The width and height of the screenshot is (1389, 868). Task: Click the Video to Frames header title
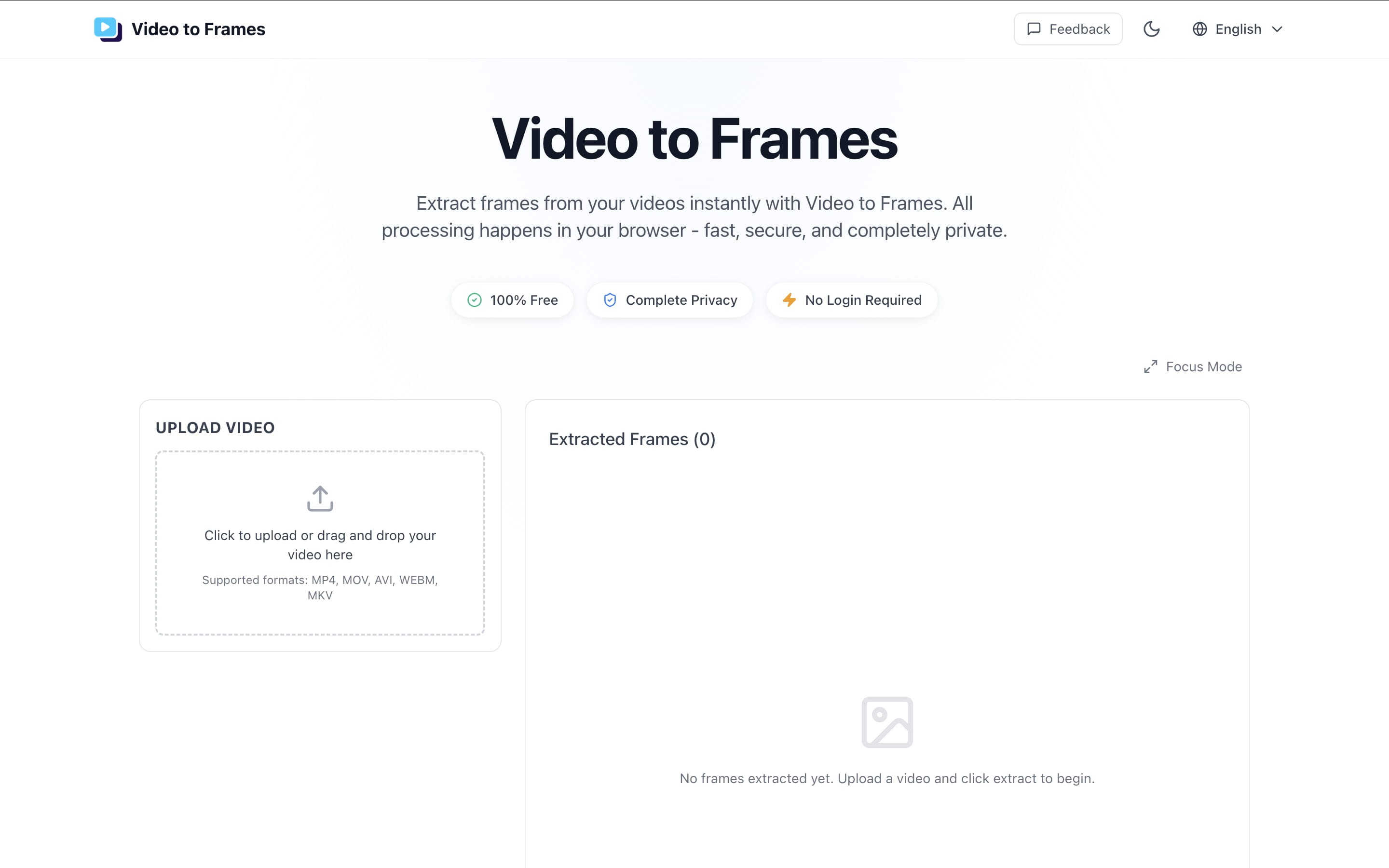click(x=198, y=29)
